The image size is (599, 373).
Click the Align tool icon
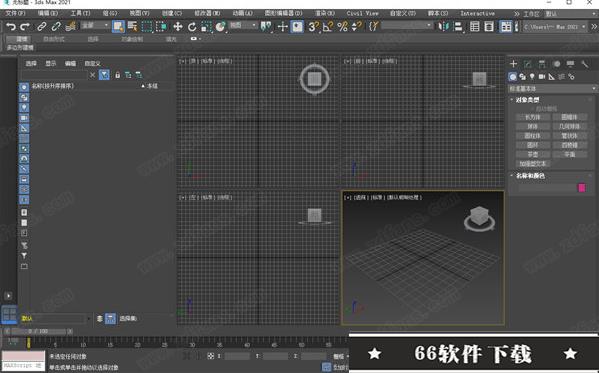458,26
